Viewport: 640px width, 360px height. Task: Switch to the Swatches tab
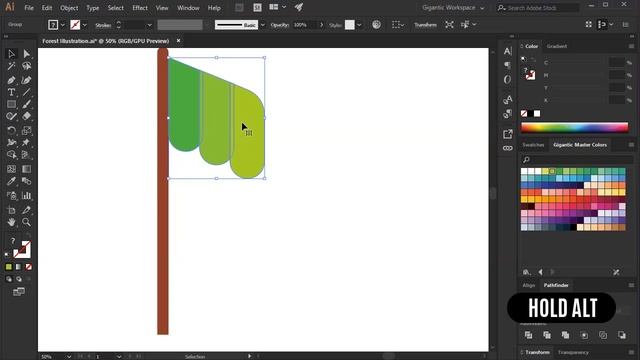click(x=533, y=145)
